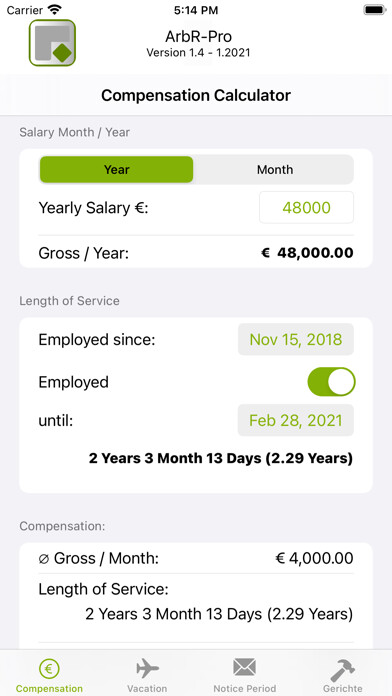Select the Year salary segment
The image size is (392, 696).
tap(117, 170)
